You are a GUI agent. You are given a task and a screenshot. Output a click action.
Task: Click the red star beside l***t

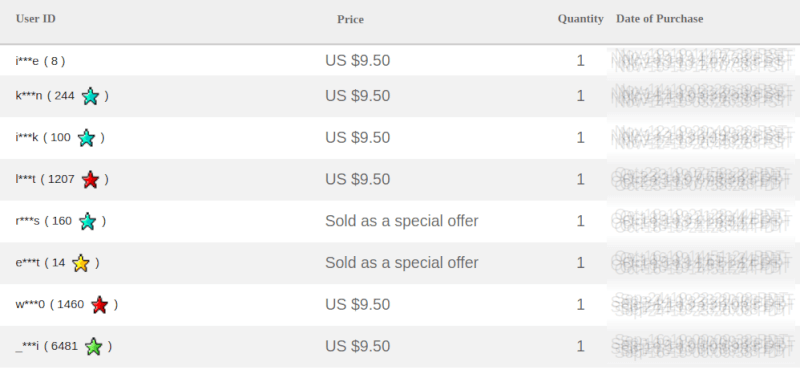click(x=90, y=180)
